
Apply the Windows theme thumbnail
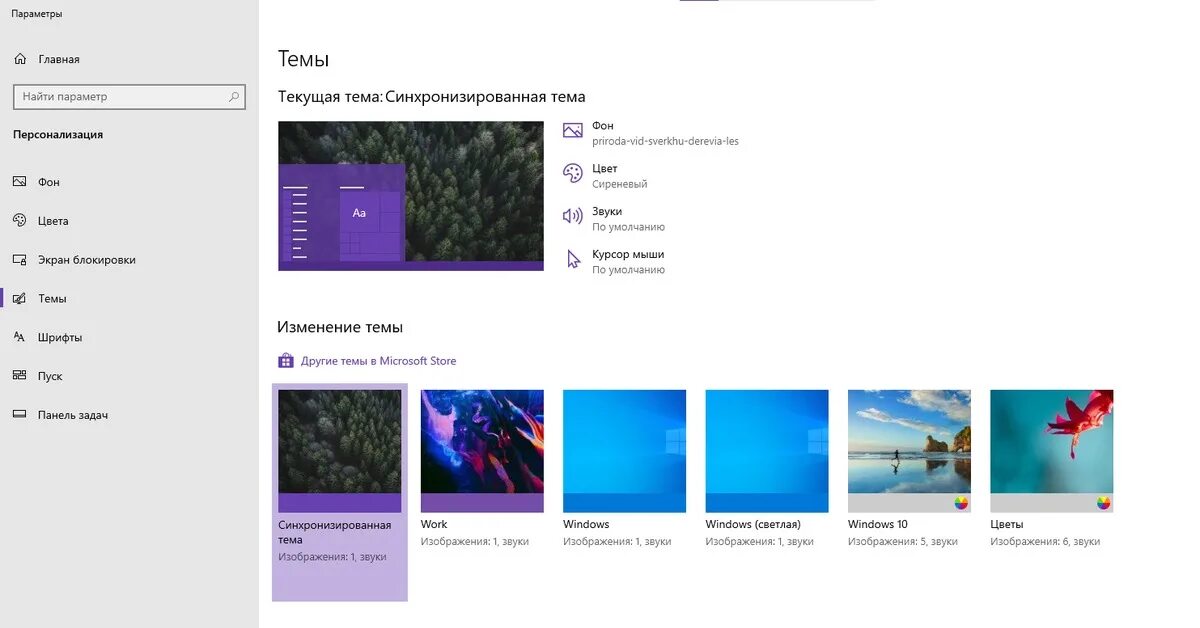pyautogui.click(x=624, y=451)
